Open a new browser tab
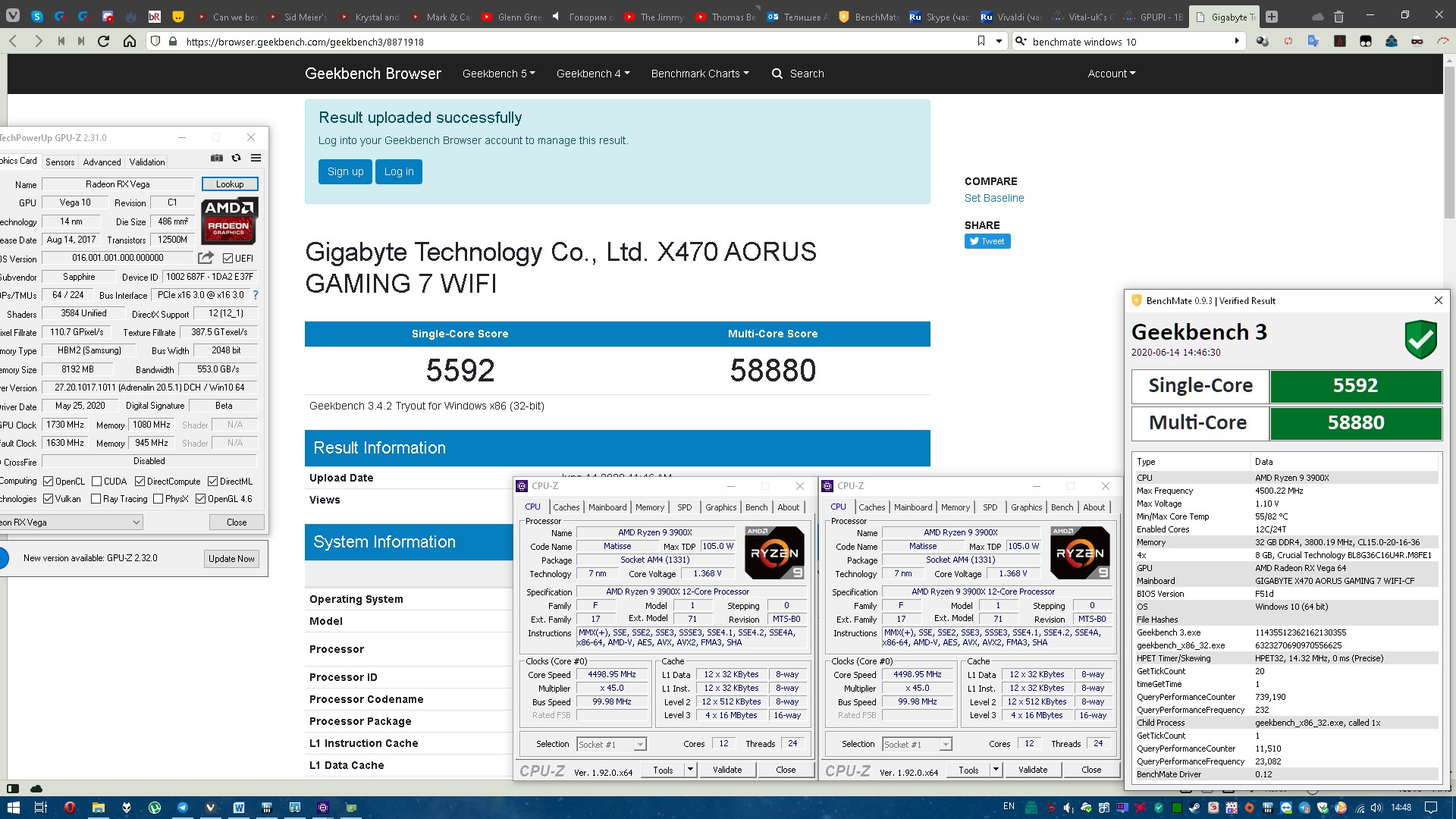Screen dimensions: 1456x819 [x=1272, y=16]
